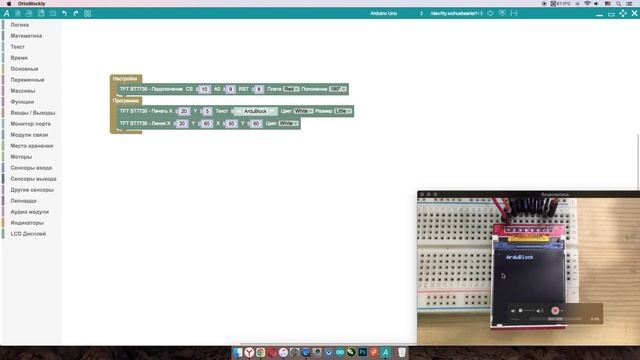Select the Индикаторы category
Image resolution: width=640 pixels, height=360 pixels.
point(27,223)
